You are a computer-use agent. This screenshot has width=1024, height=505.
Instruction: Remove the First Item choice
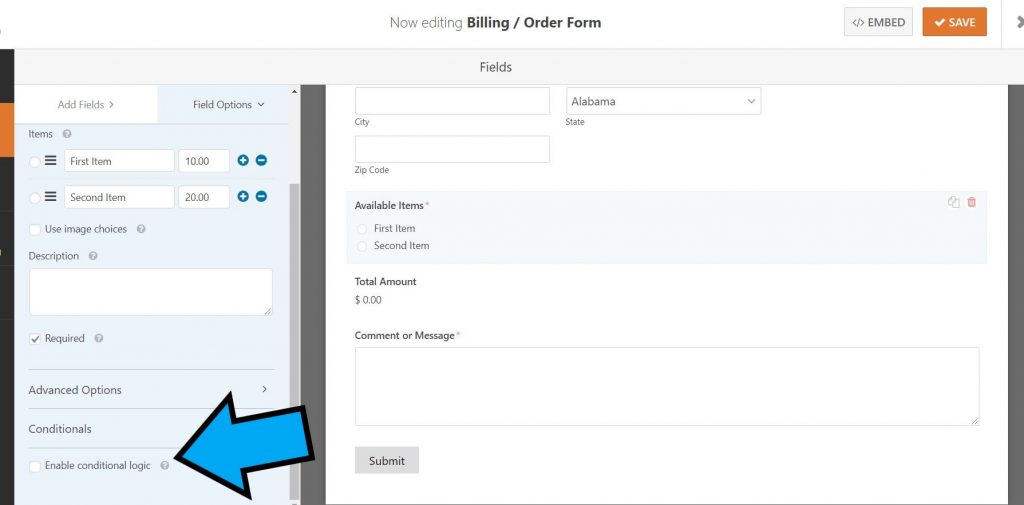pos(261,160)
